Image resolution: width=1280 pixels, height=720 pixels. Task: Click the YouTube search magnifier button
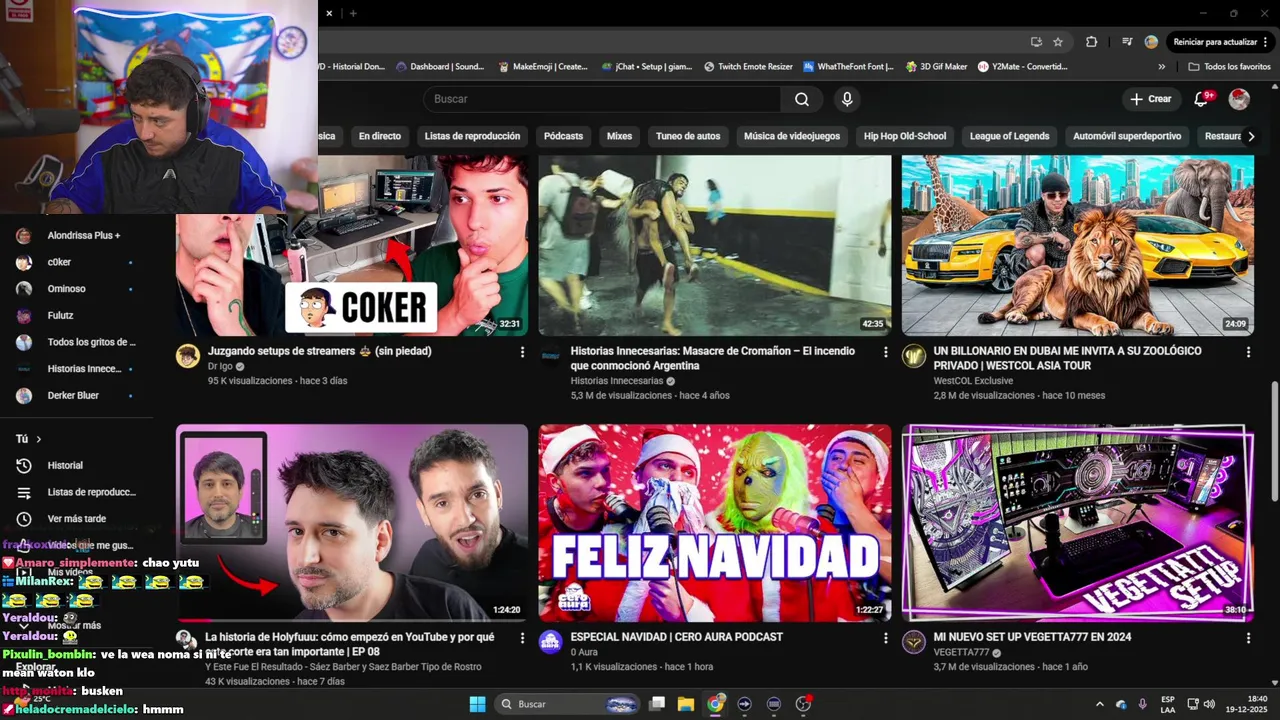coord(802,99)
